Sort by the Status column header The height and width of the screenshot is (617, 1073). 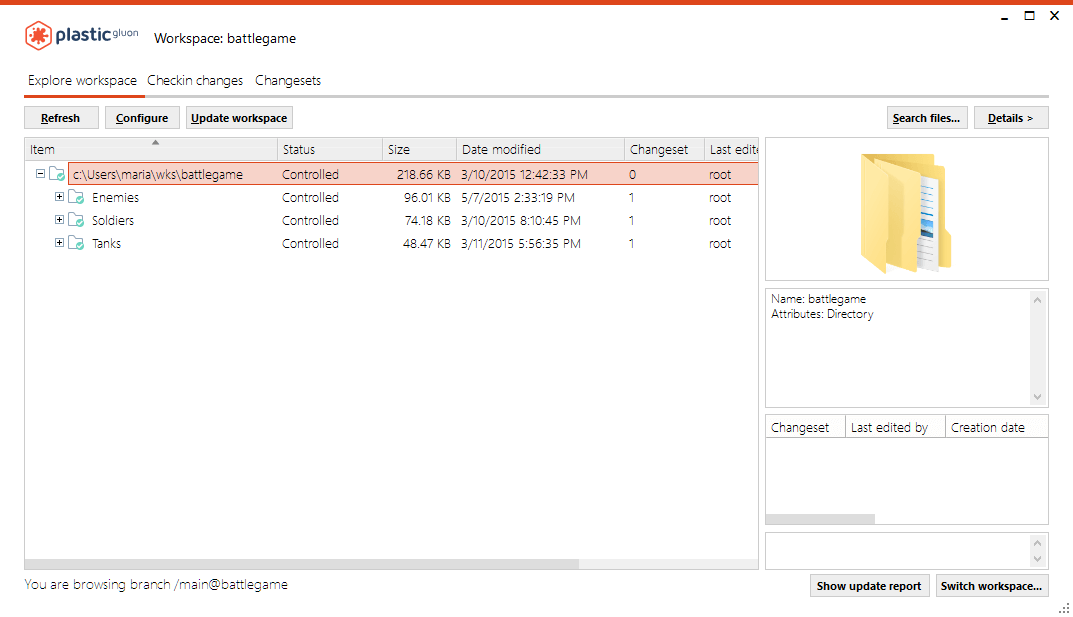(330, 149)
